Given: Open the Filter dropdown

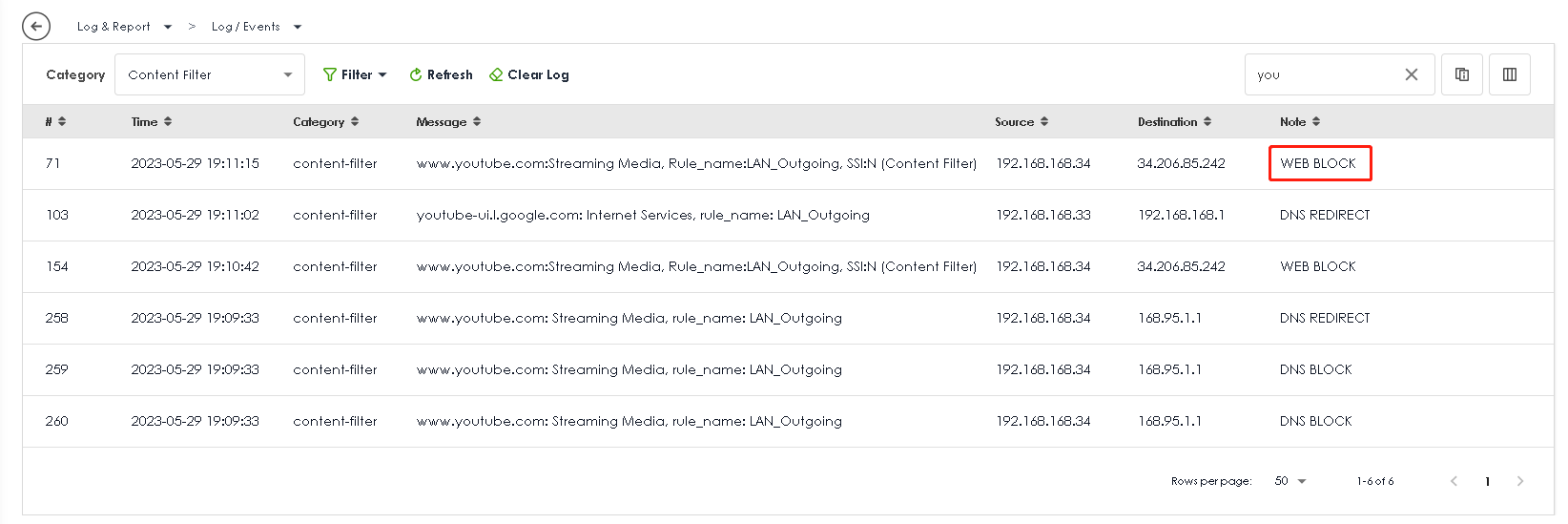Looking at the screenshot, I should [355, 74].
